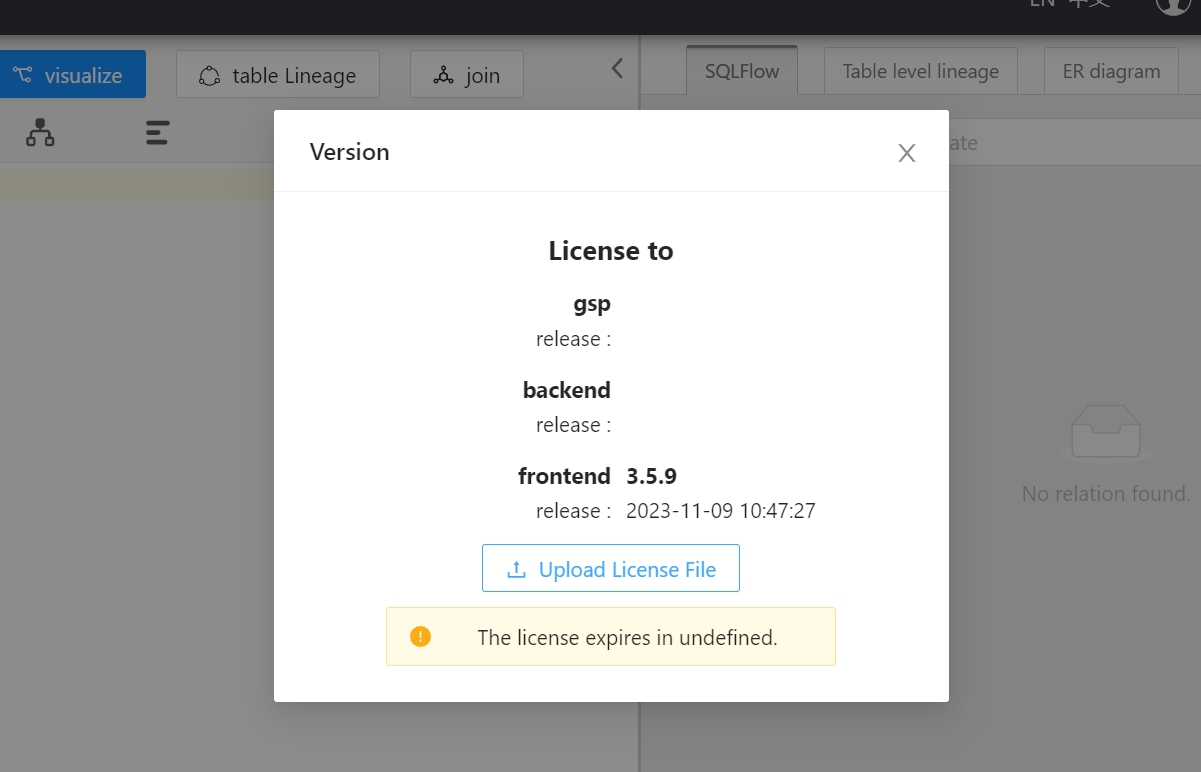Click the orange warning icon in the alert
This screenshot has height=772, width=1201.
click(420, 636)
